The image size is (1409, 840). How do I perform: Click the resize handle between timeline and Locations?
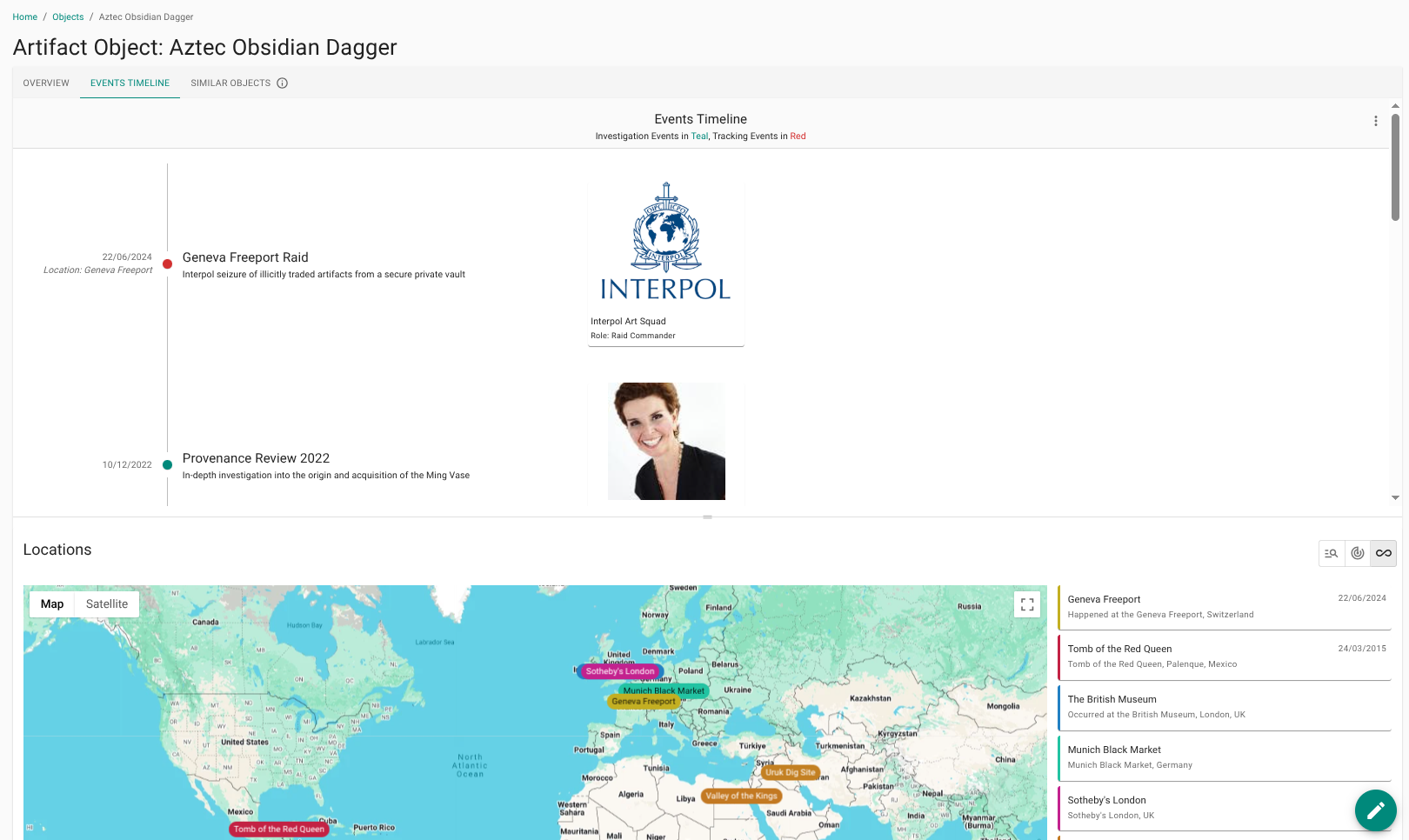click(708, 517)
